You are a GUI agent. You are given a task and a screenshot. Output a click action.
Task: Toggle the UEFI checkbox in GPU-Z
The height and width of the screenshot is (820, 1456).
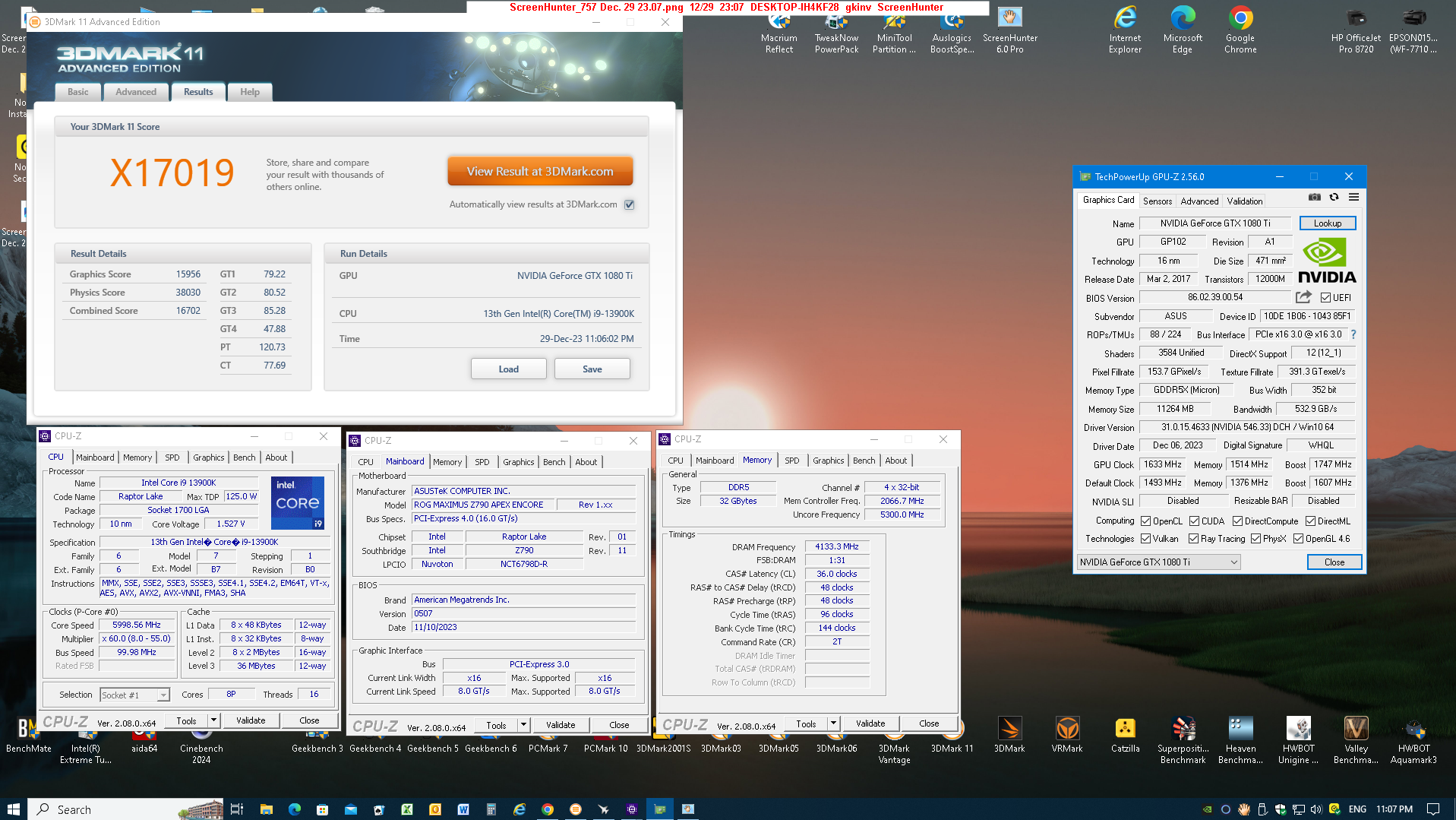coord(1325,298)
